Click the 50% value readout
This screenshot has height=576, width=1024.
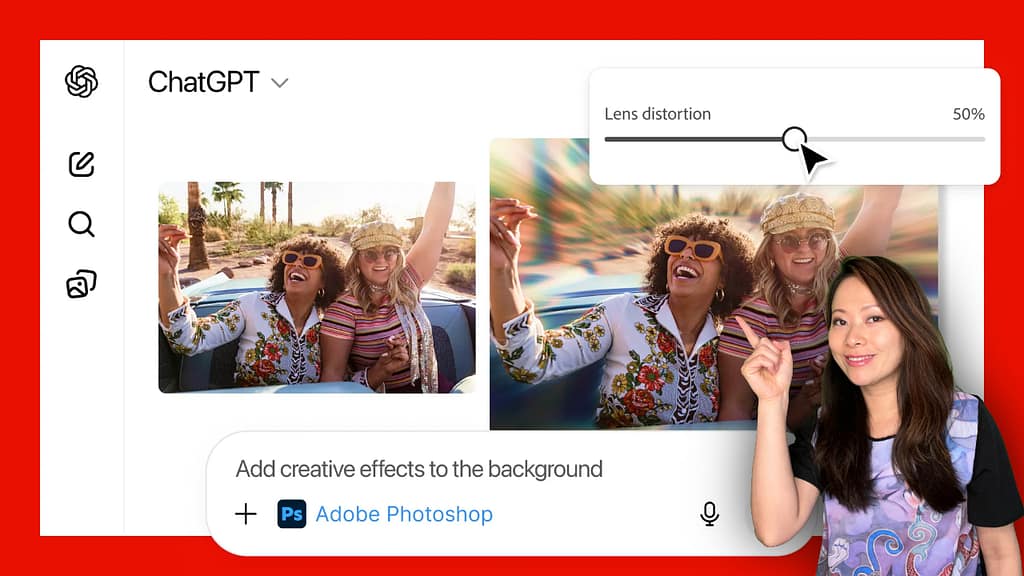pos(969,114)
